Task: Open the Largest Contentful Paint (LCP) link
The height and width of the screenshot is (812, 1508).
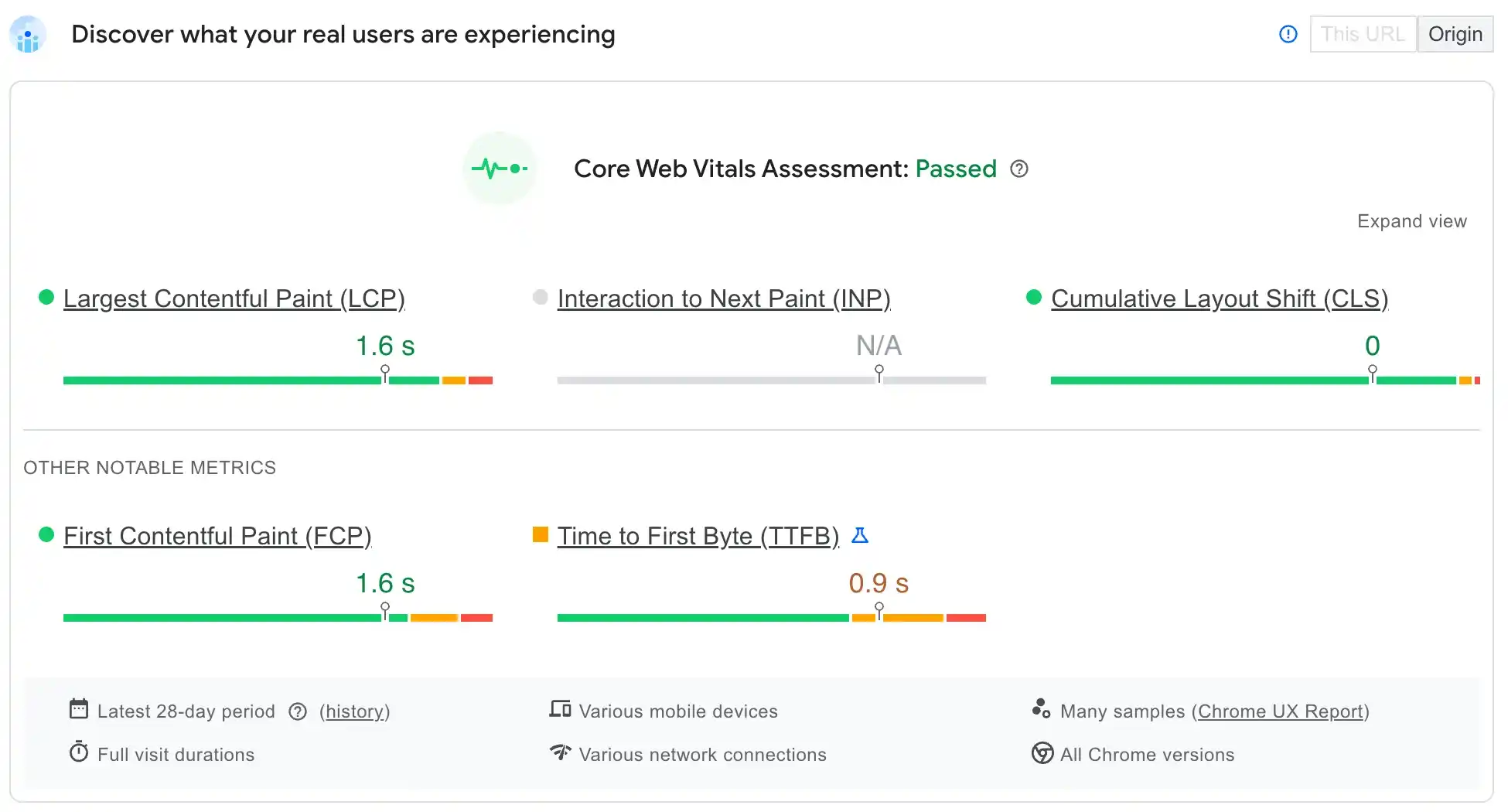Action: click(234, 299)
